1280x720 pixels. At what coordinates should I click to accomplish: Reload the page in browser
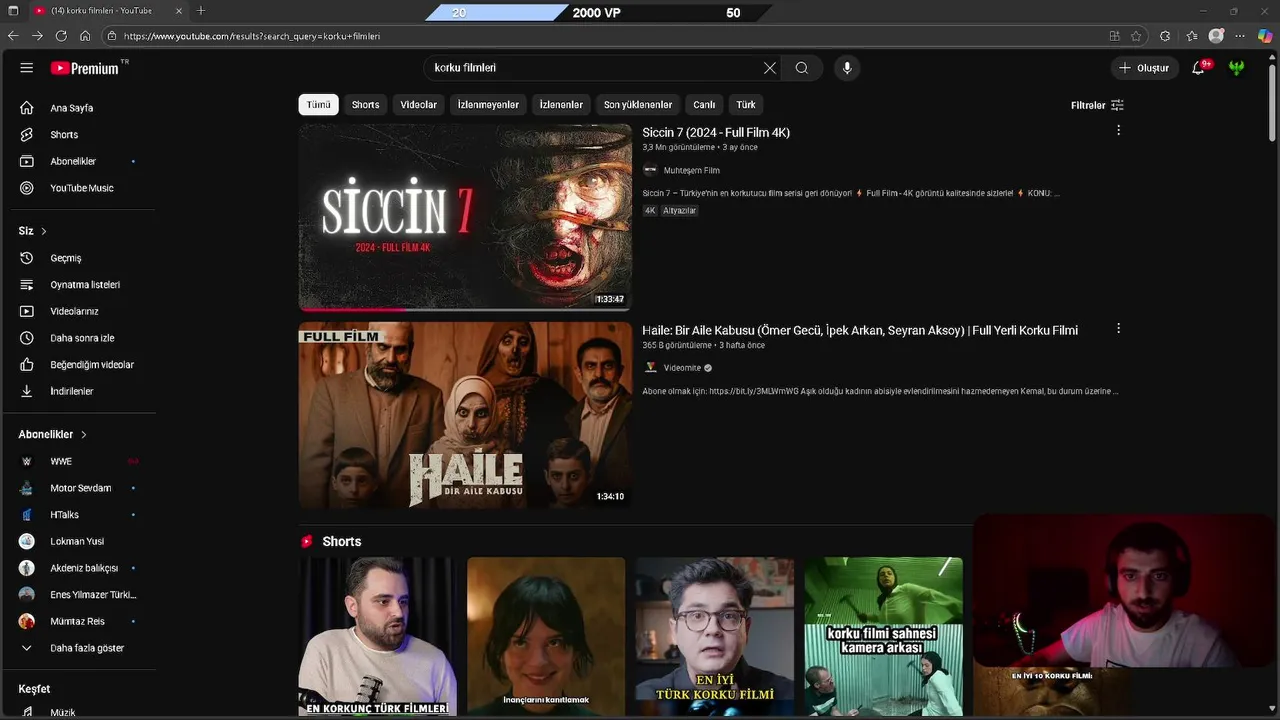61,36
